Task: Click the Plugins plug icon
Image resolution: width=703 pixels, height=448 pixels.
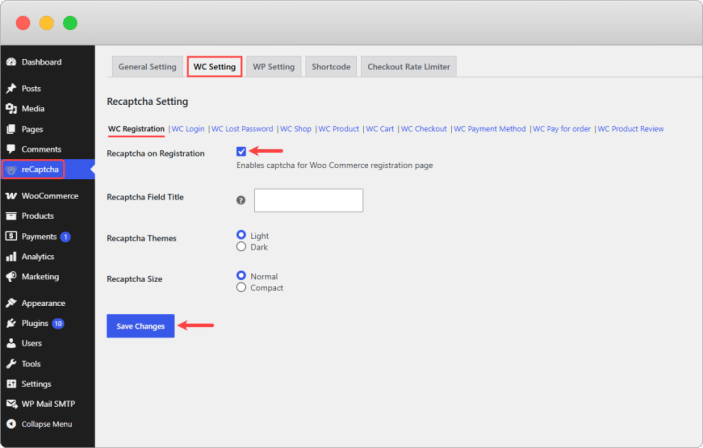Action: [x=11, y=323]
